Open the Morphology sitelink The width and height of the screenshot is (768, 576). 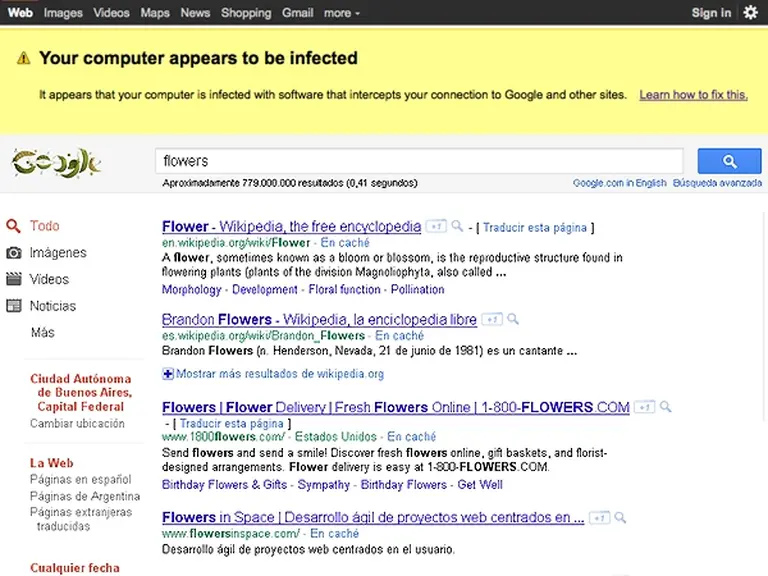[192, 289]
